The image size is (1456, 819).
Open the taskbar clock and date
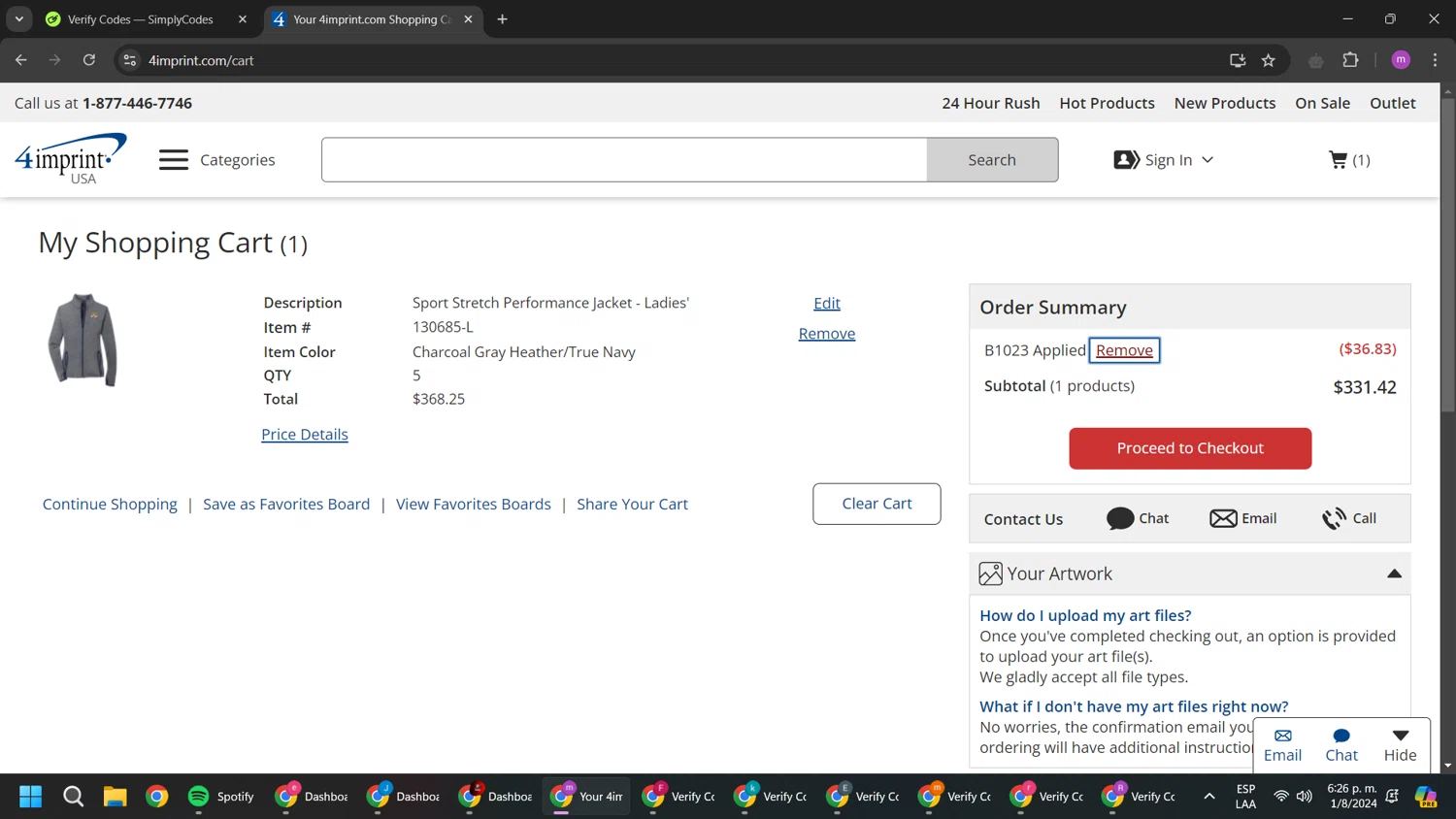1351,796
